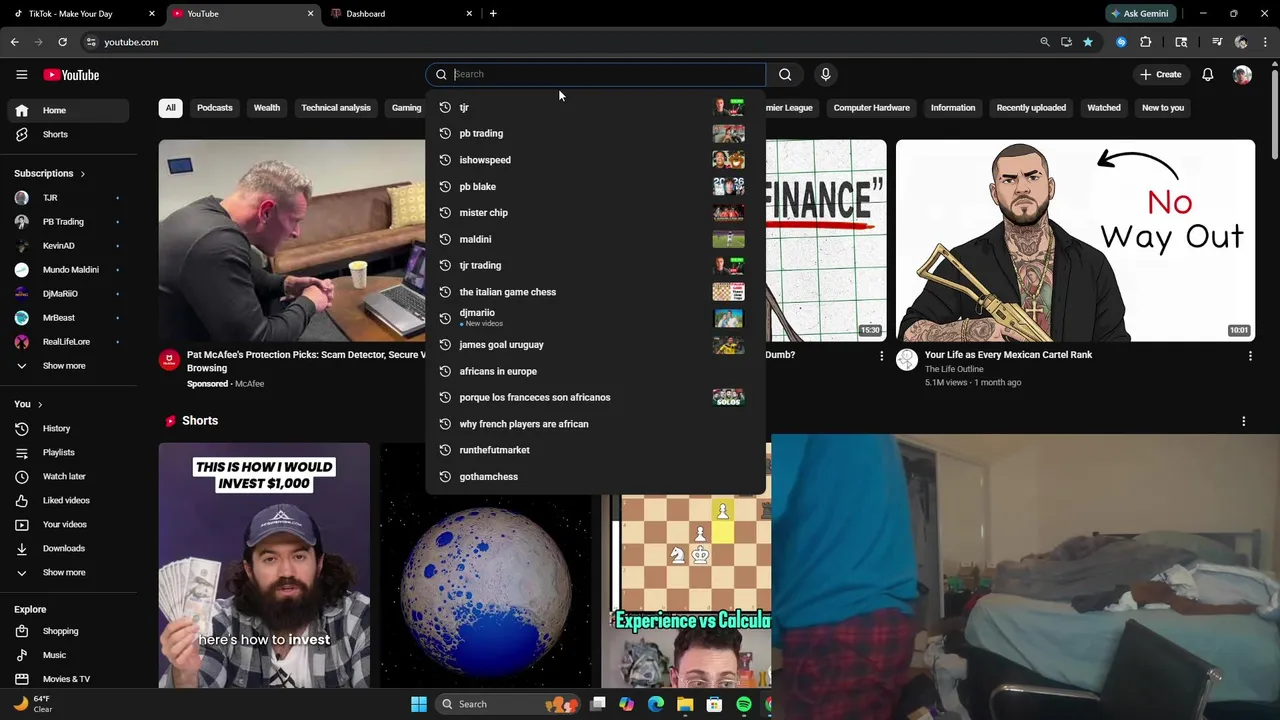Open 'No Way Out' cartel video thumbnail
Viewport: 1280px width, 720px height.
click(x=1075, y=240)
